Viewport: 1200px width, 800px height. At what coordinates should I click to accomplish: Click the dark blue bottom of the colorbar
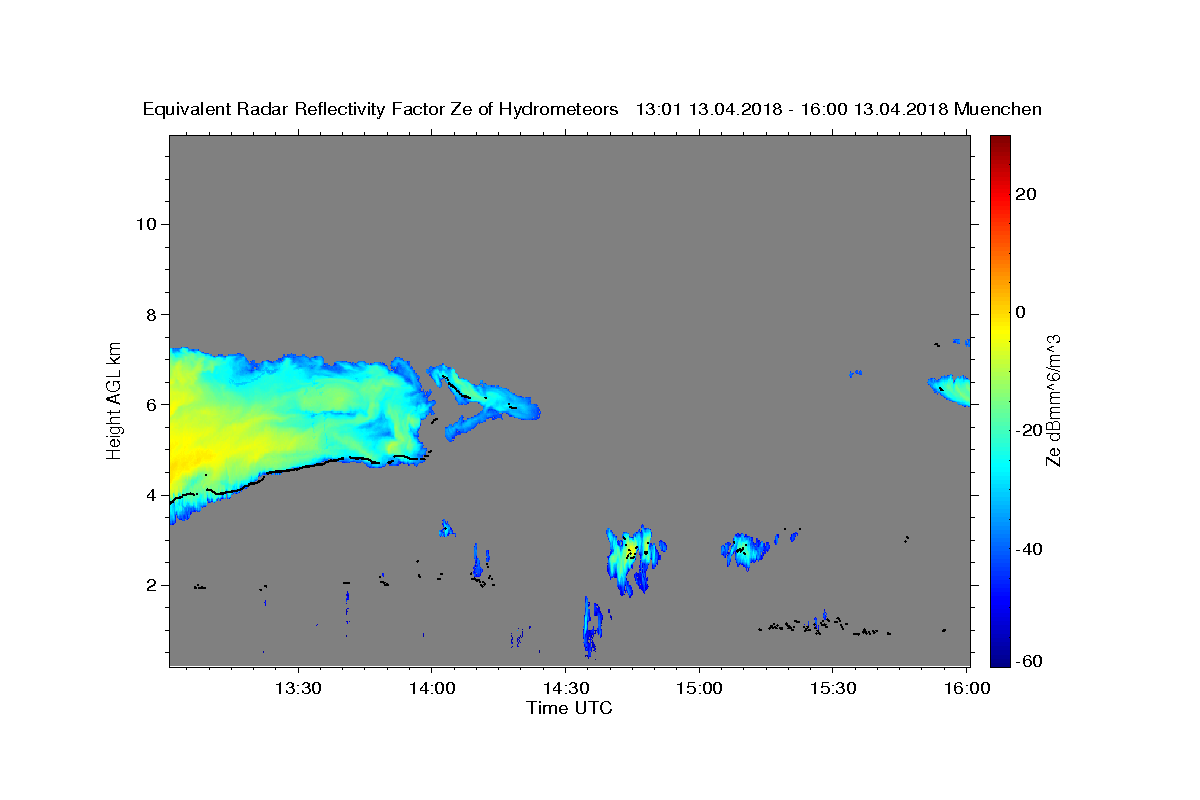(x=999, y=657)
